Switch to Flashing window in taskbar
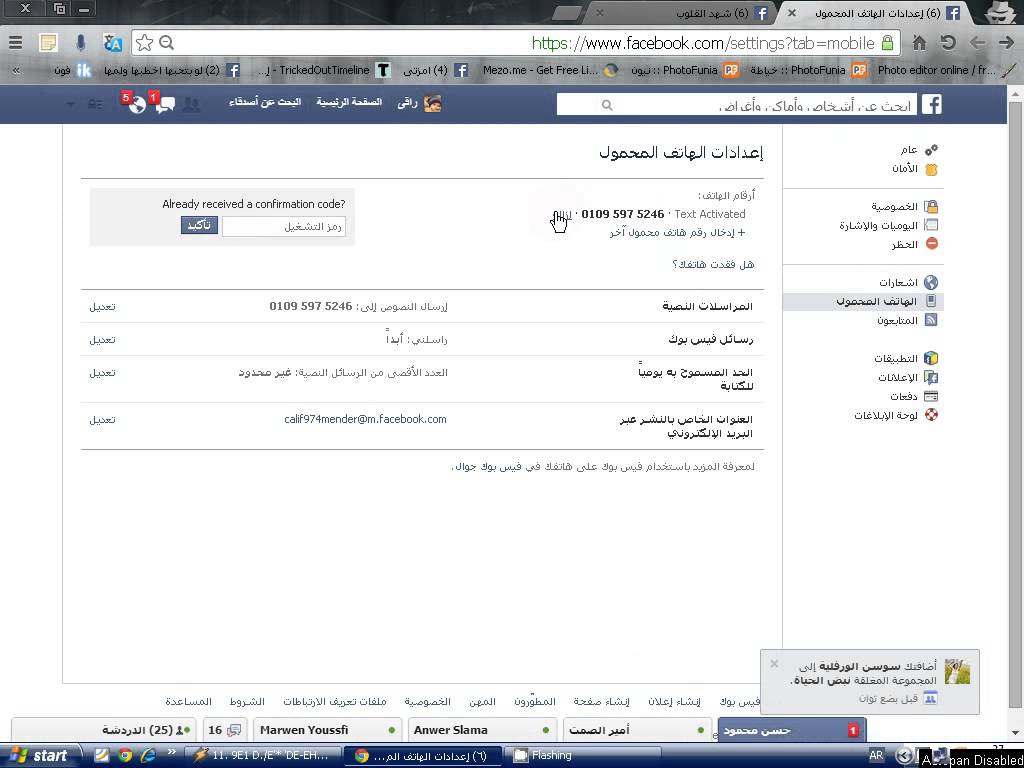This screenshot has height=768, width=1024. point(585,756)
